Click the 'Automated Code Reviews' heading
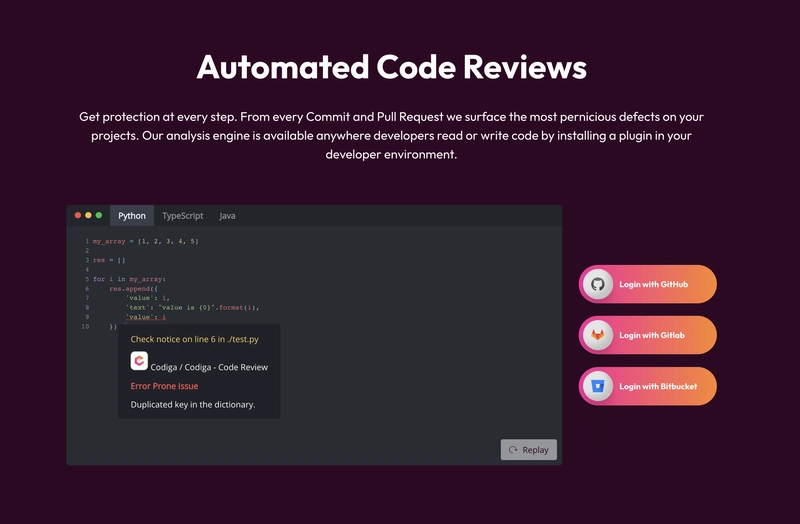 click(392, 67)
